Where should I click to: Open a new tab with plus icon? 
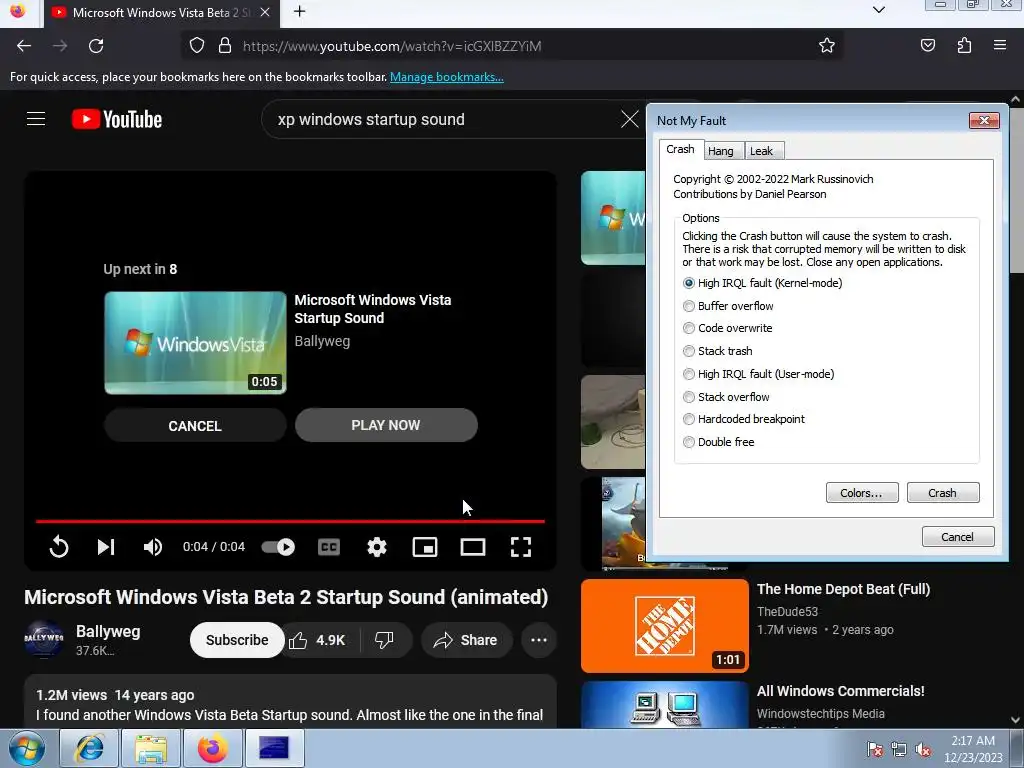[299, 12]
